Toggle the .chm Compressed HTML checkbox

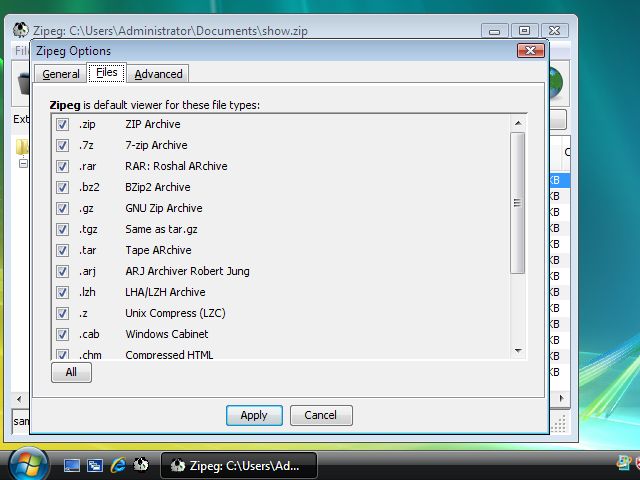click(62, 354)
